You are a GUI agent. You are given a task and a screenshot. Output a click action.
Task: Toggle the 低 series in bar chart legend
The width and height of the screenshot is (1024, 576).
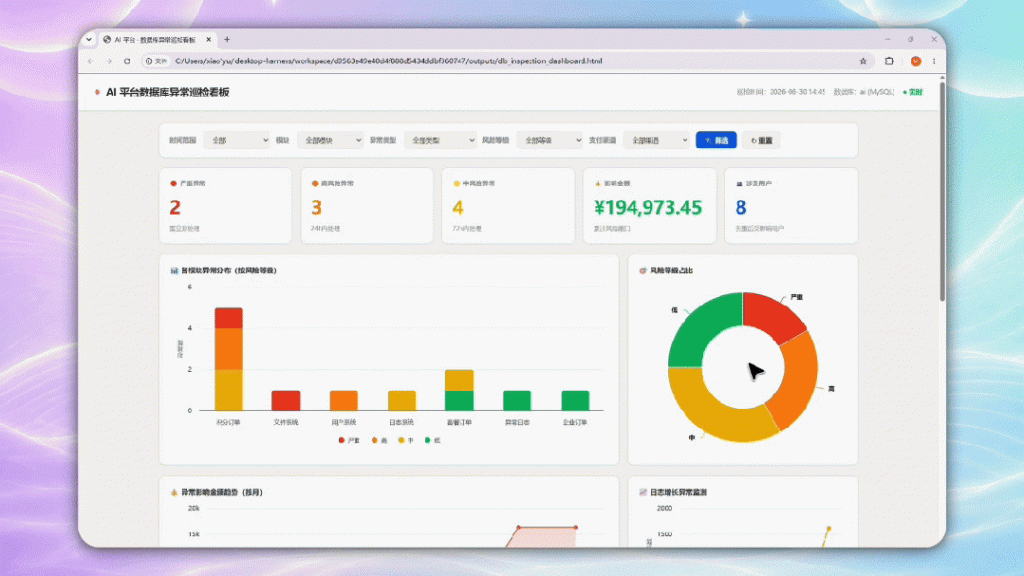[432, 440]
